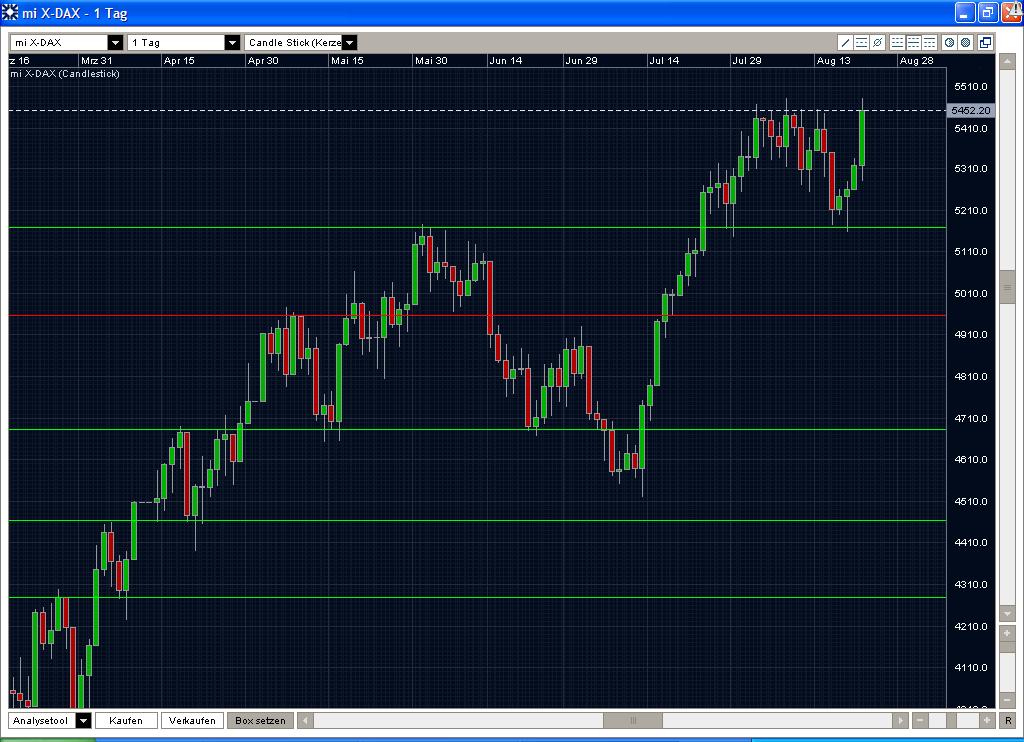Open the Analysetool menu
Viewport: 1024px width, 742px height.
[x=83, y=720]
